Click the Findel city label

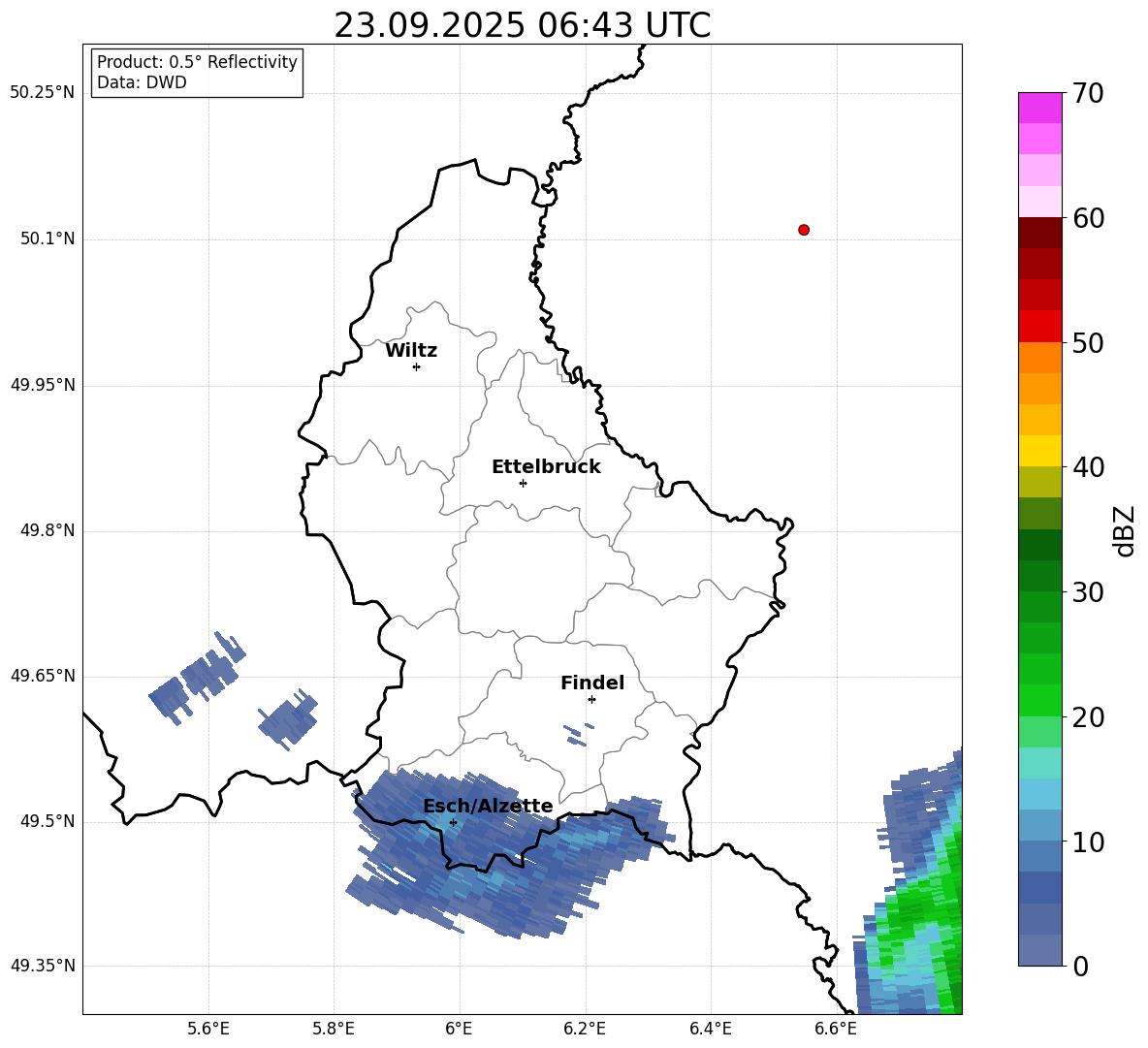pos(592,683)
